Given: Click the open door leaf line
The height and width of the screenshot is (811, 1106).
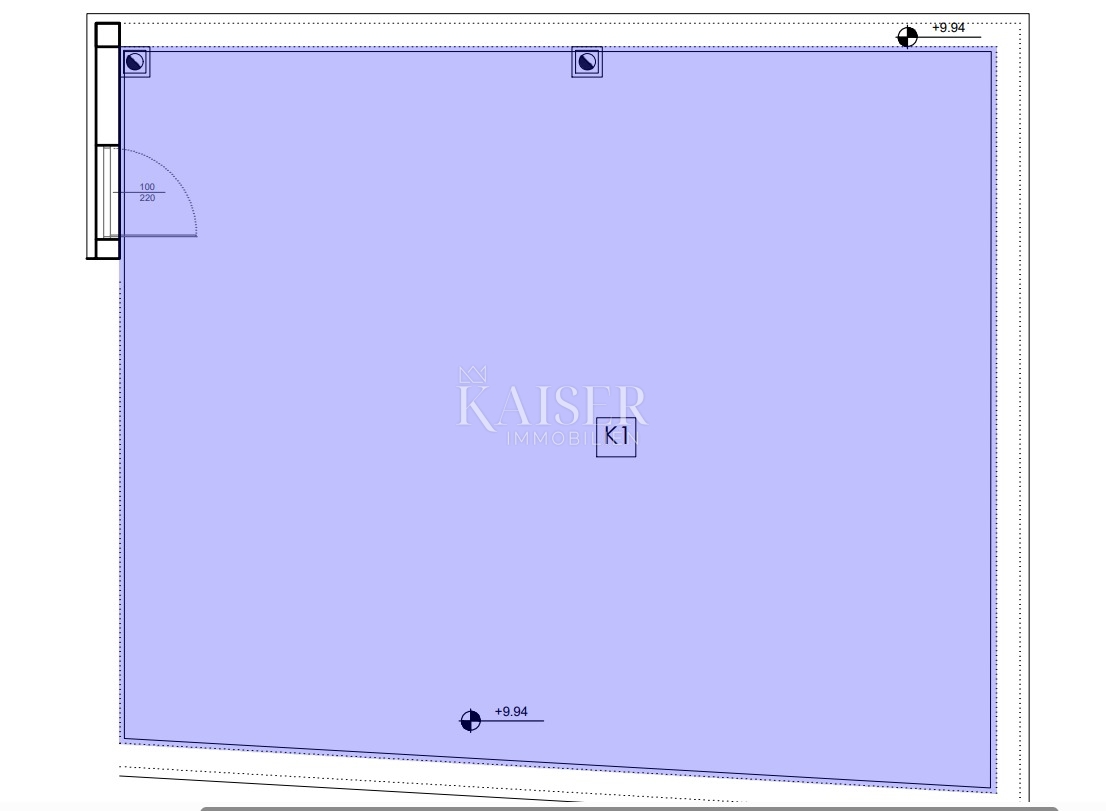Looking at the screenshot, I should [x=158, y=236].
